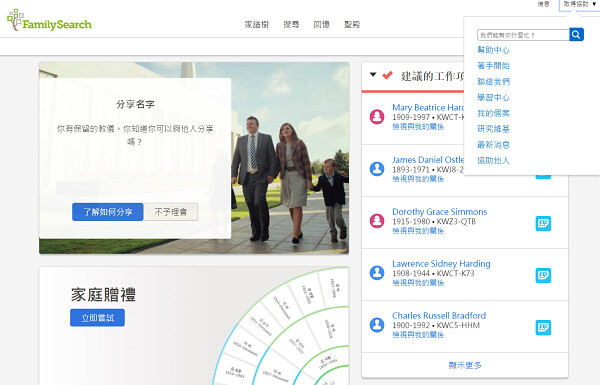Click temple card icon beside Charles Russell Bradford
Image resolution: width=600 pixels, height=385 pixels.
[543, 328]
